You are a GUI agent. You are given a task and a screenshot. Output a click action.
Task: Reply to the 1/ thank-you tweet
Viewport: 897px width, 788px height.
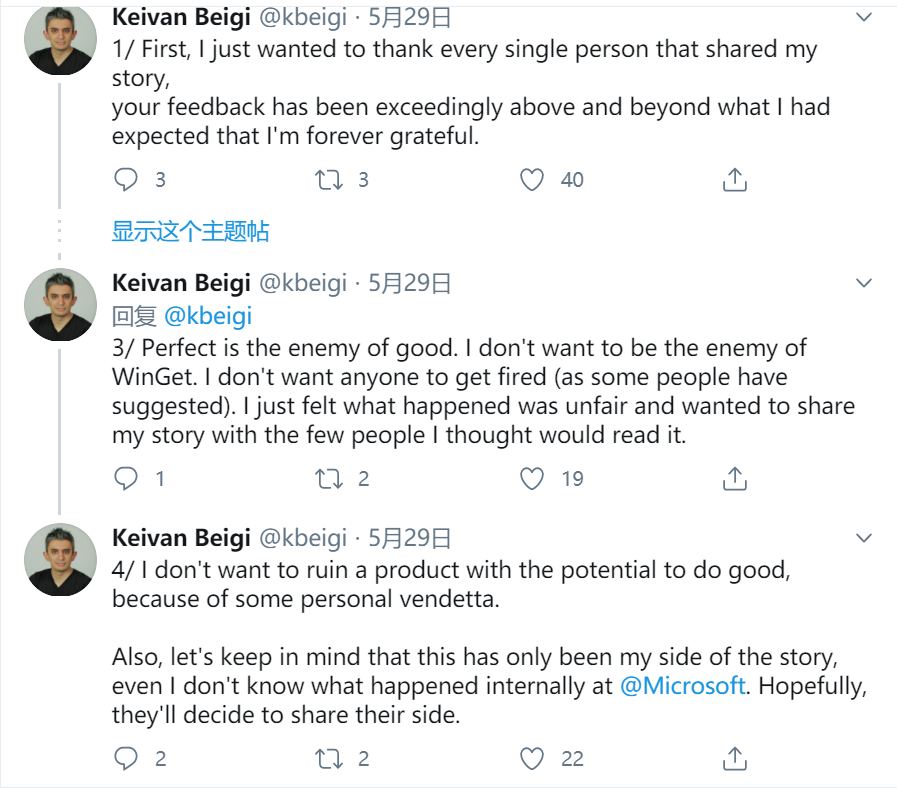point(126,180)
